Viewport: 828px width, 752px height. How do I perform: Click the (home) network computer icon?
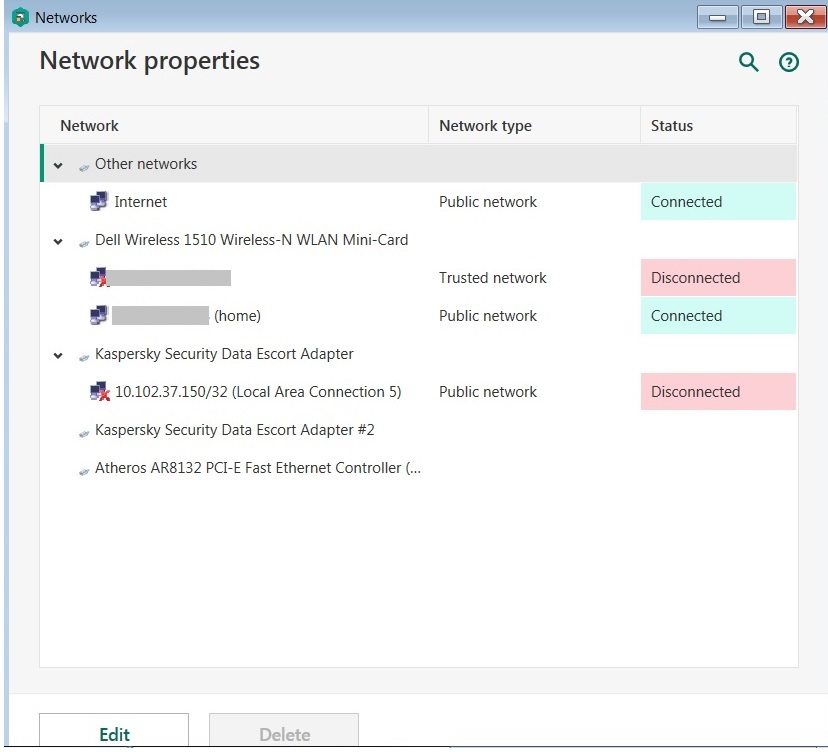pyautogui.click(x=99, y=316)
